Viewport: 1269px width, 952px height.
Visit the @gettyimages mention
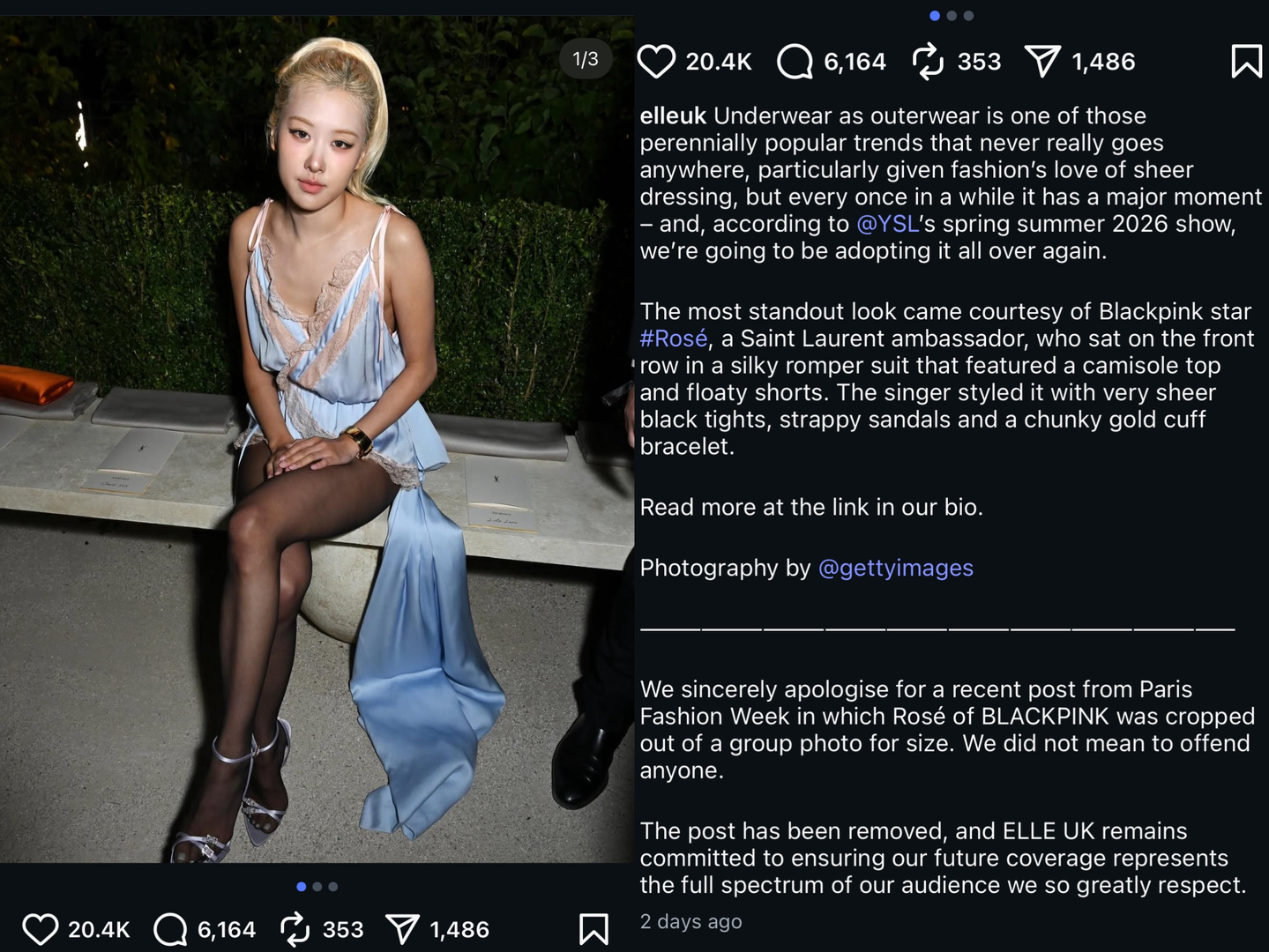tap(896, 568)
